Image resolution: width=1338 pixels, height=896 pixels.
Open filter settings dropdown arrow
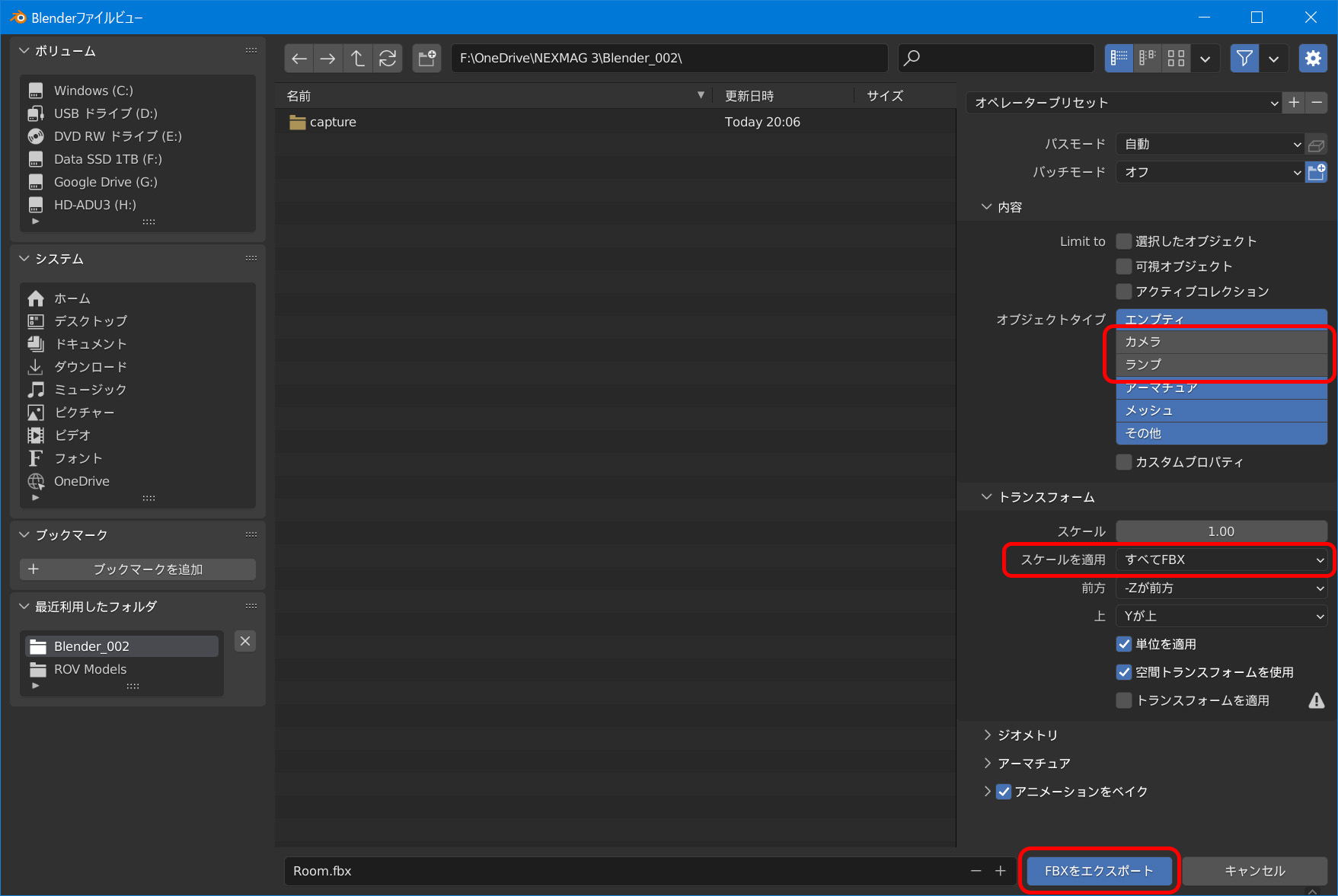point(1273,59)
